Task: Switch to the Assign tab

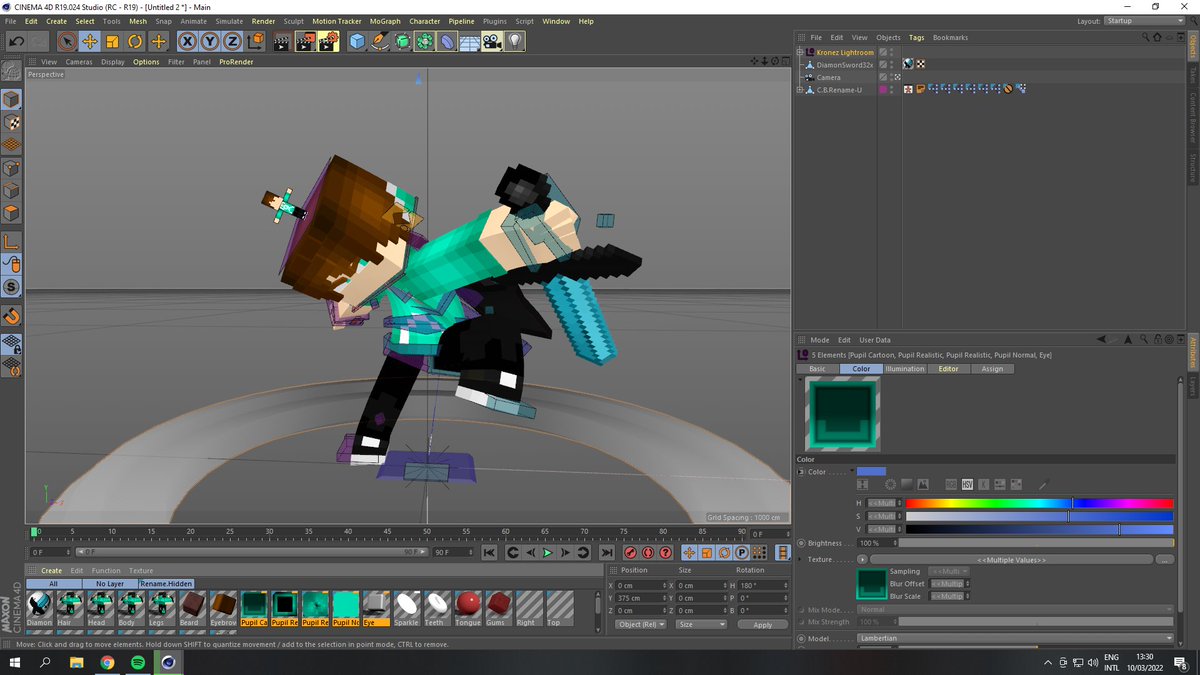Action: (992, 369)
